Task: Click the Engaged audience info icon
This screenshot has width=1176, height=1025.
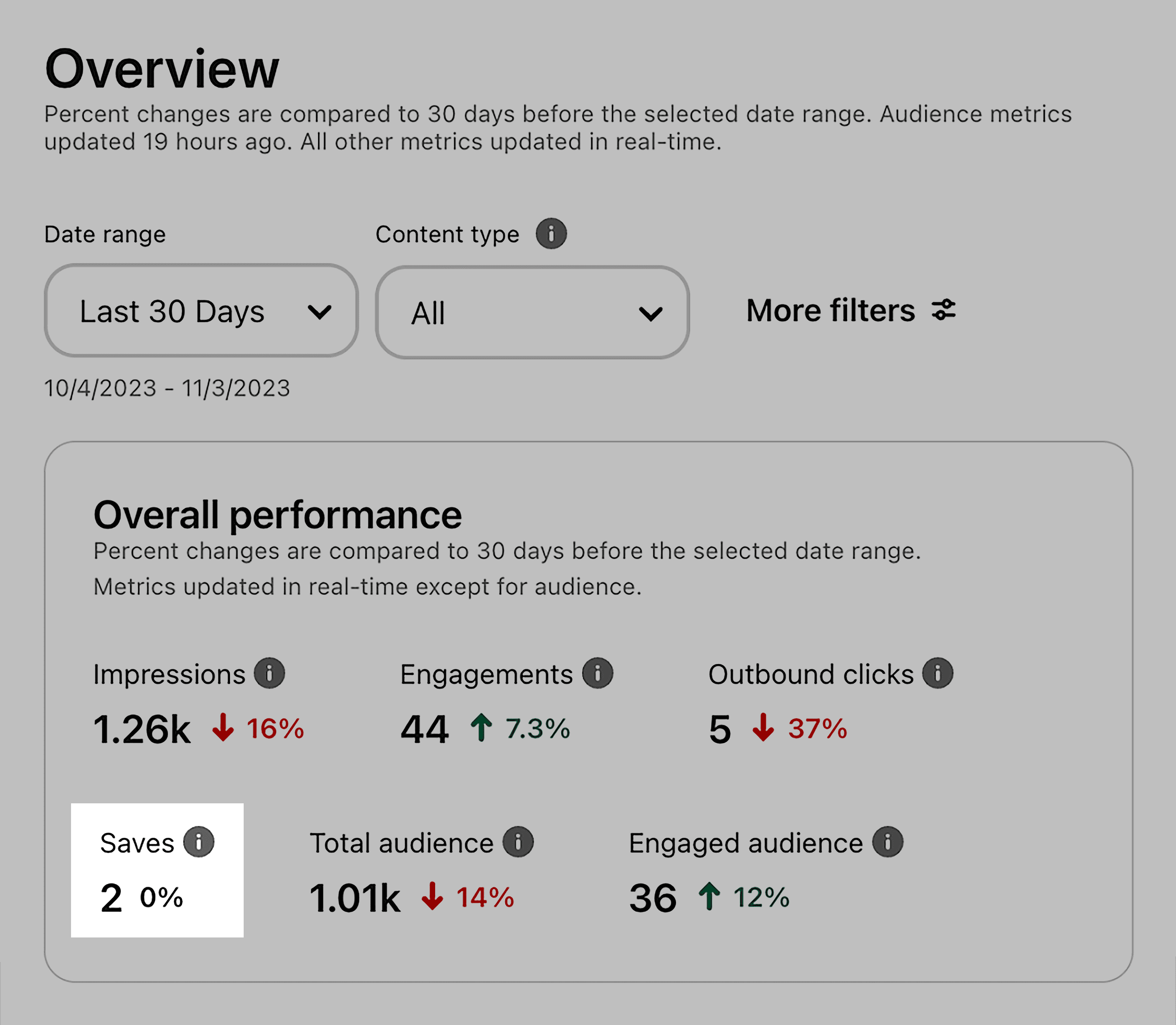Action: pos(888,841)
